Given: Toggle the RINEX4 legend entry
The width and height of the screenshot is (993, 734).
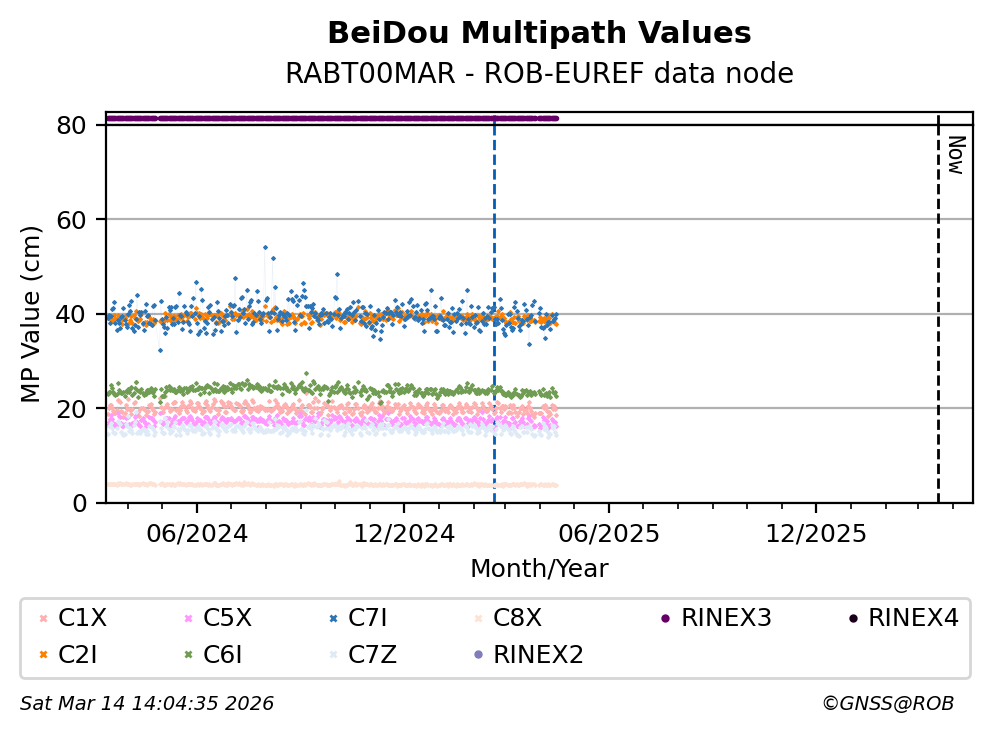Looking at the screenshot, I should click(x=912, y=618).
